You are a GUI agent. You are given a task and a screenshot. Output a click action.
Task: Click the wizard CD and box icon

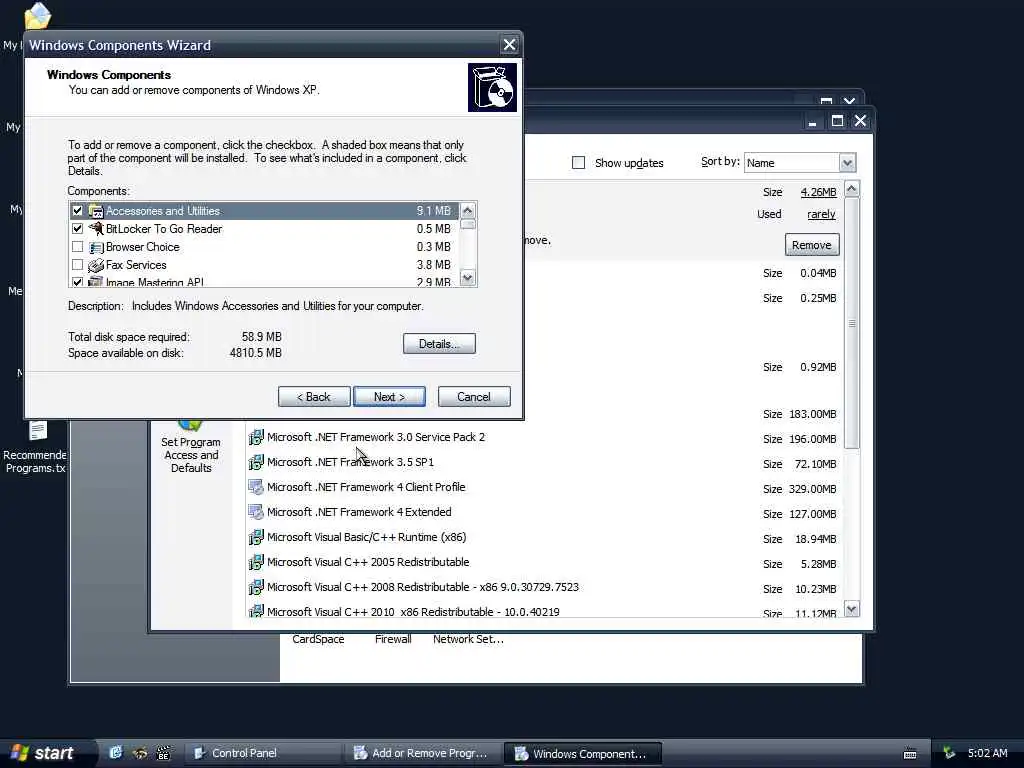[x=492, y=88]
